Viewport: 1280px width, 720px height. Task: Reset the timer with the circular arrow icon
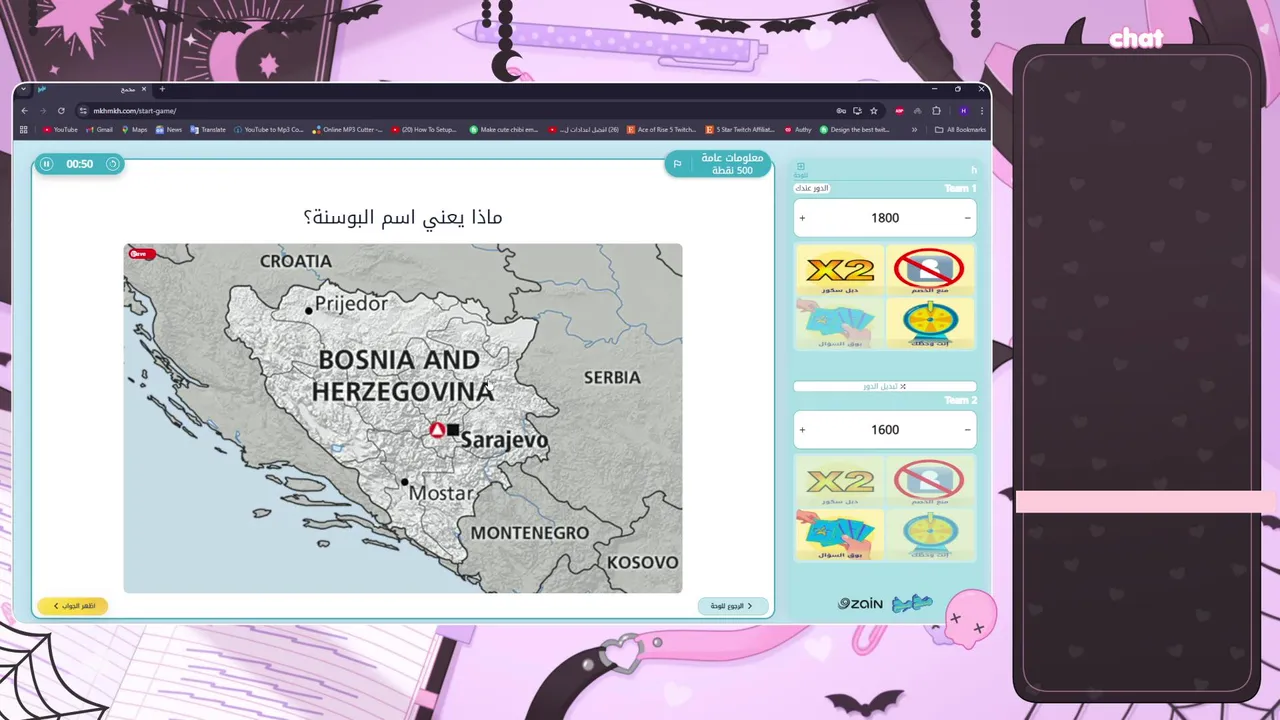(x=113, y=164)
